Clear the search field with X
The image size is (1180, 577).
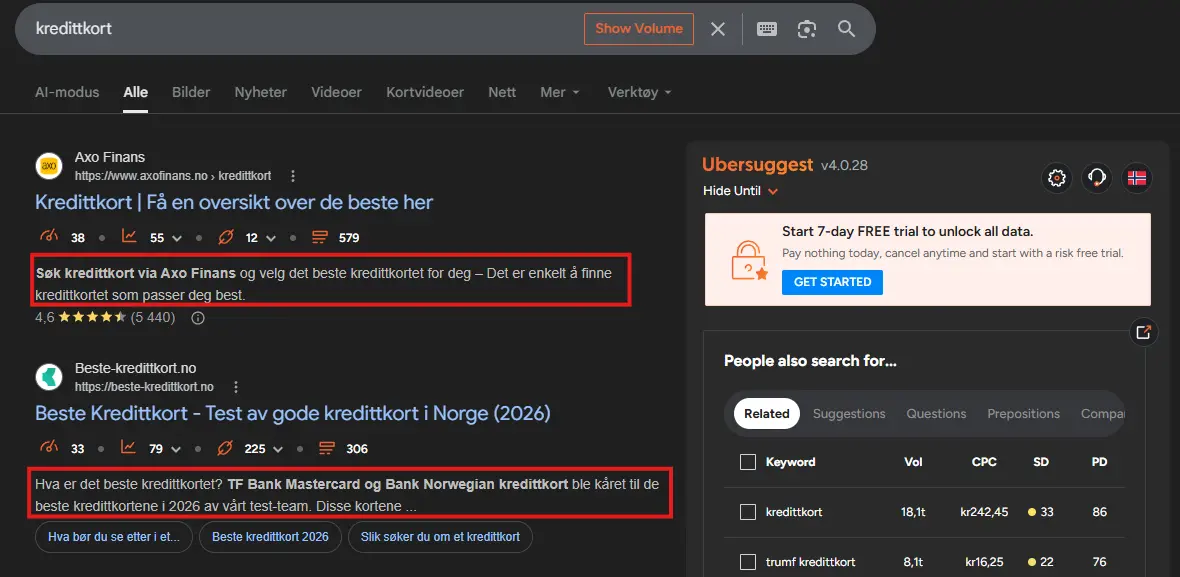pos(718,29)
